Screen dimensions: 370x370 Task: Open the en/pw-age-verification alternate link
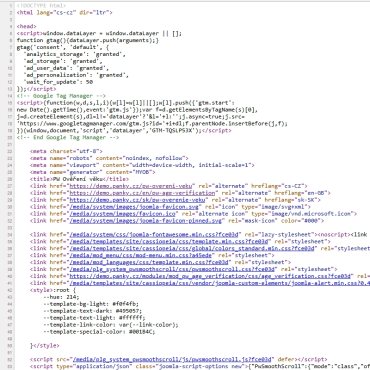(142, 193)
